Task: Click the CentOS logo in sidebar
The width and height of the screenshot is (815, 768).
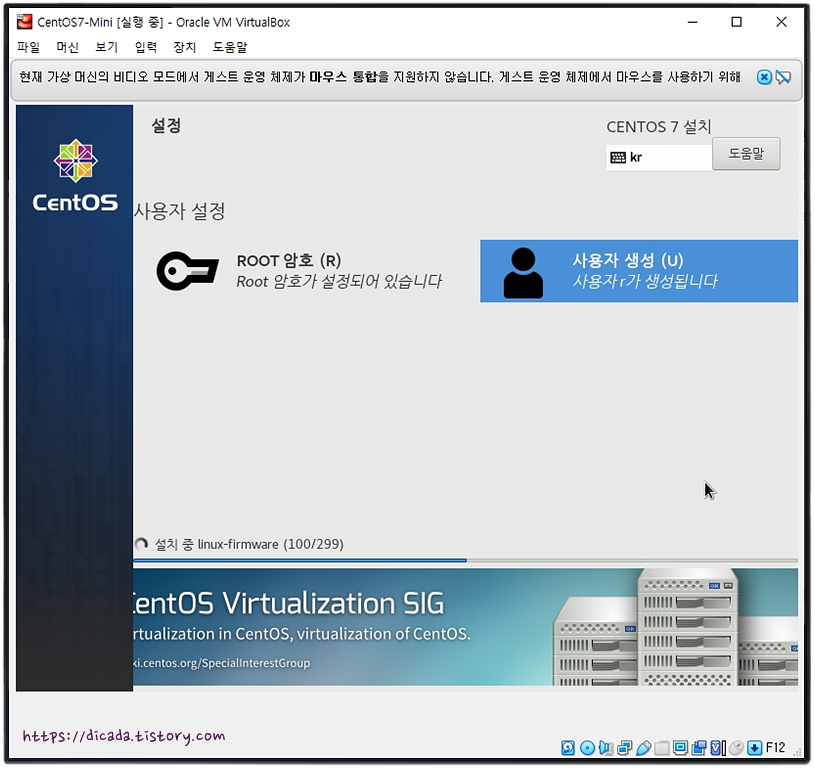Action: pyautogui.click(x=75, y=176)
